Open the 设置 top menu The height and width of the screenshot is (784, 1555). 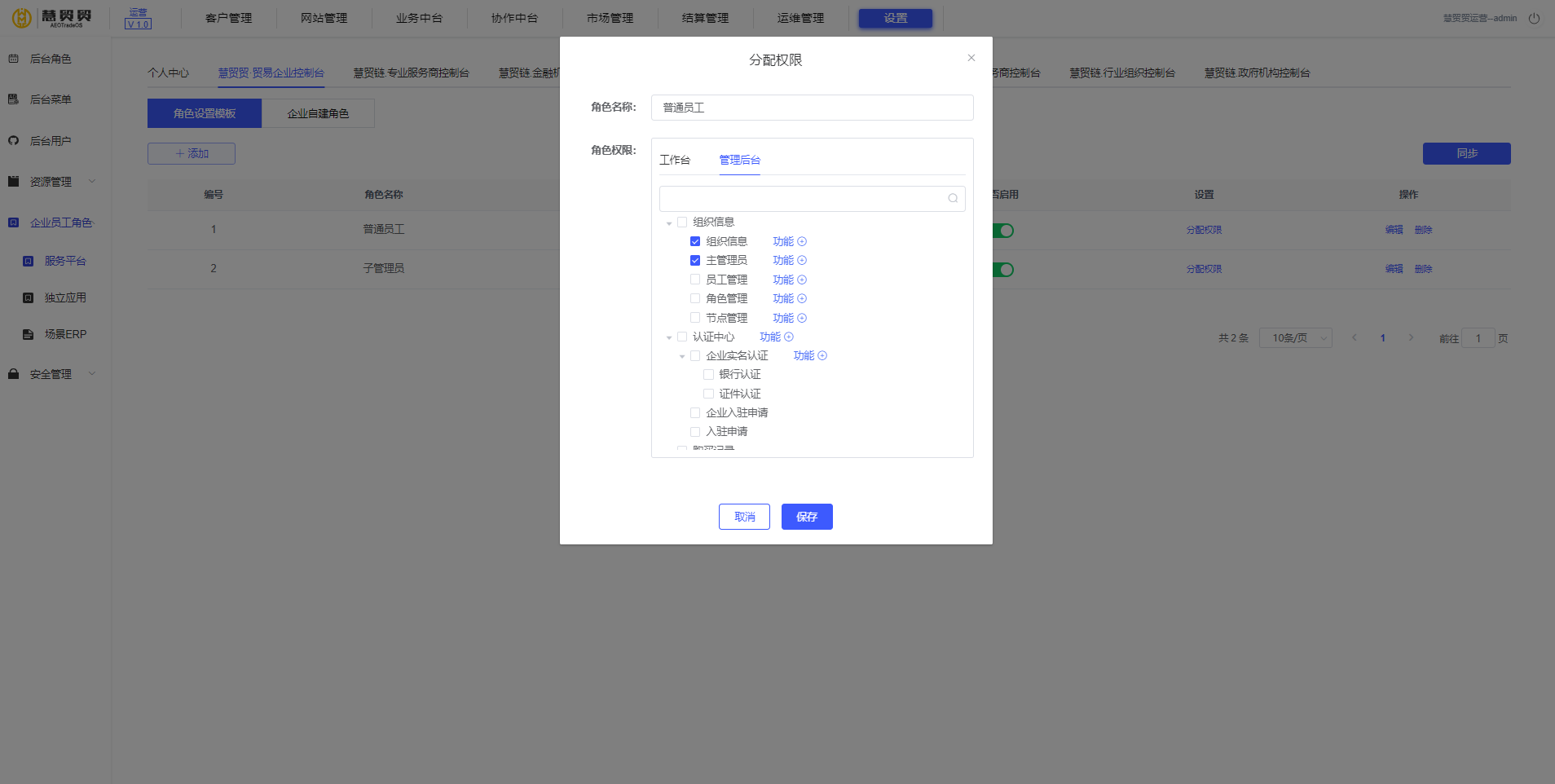tap(896, 18)
